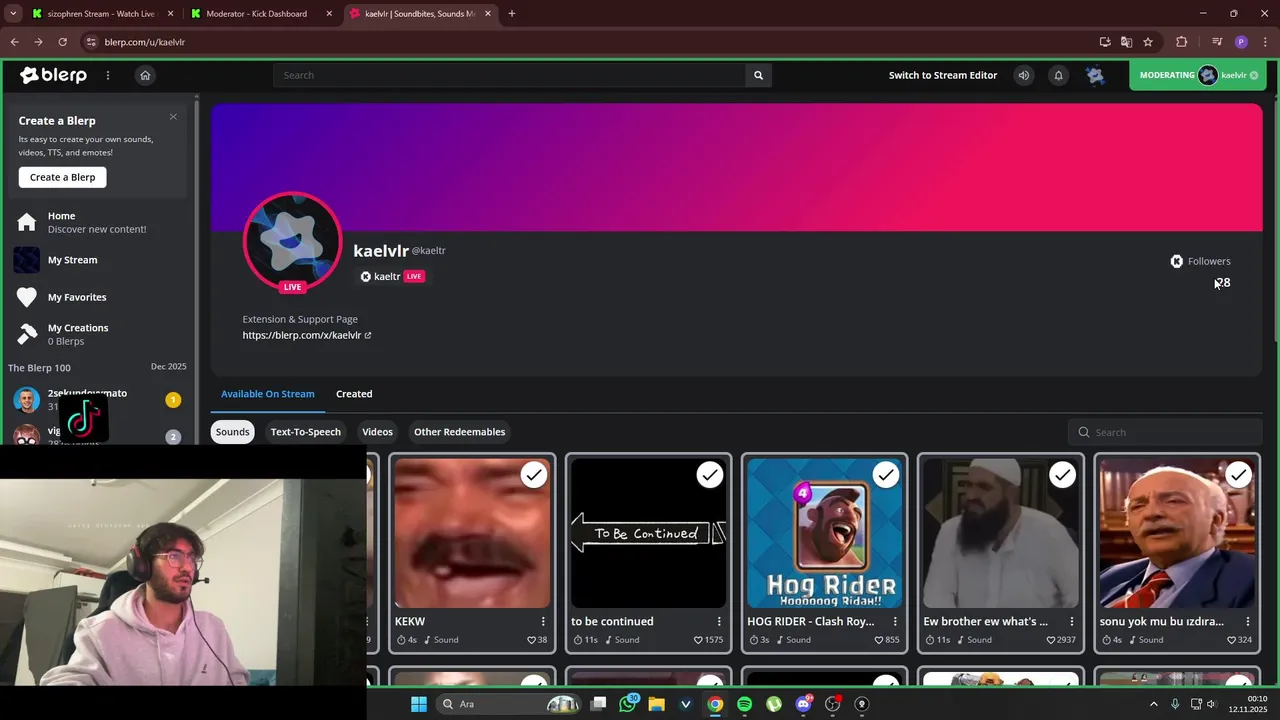Viewport: 1280px width, 720px height.
Task: Open My Creations in the sidebar
Action: click(97, 334)
